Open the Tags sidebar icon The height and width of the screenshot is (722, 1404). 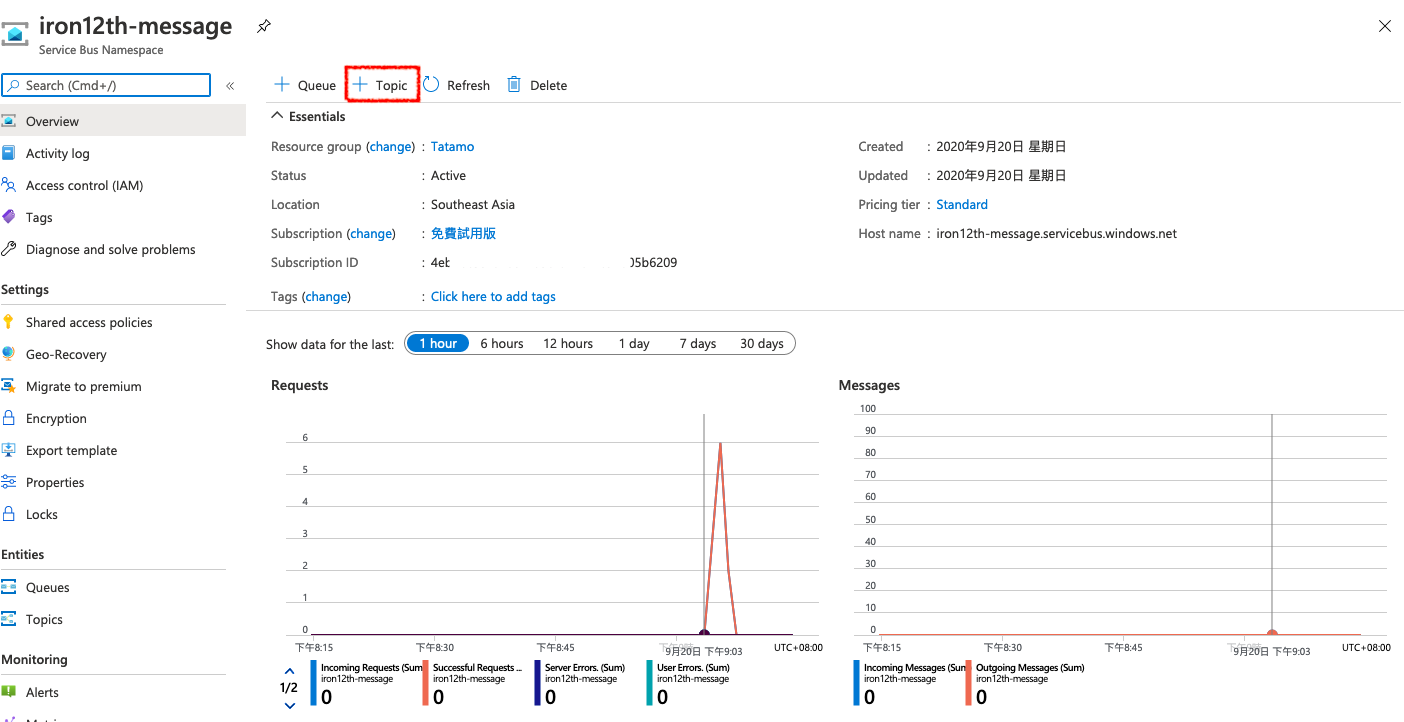(9, 217)
